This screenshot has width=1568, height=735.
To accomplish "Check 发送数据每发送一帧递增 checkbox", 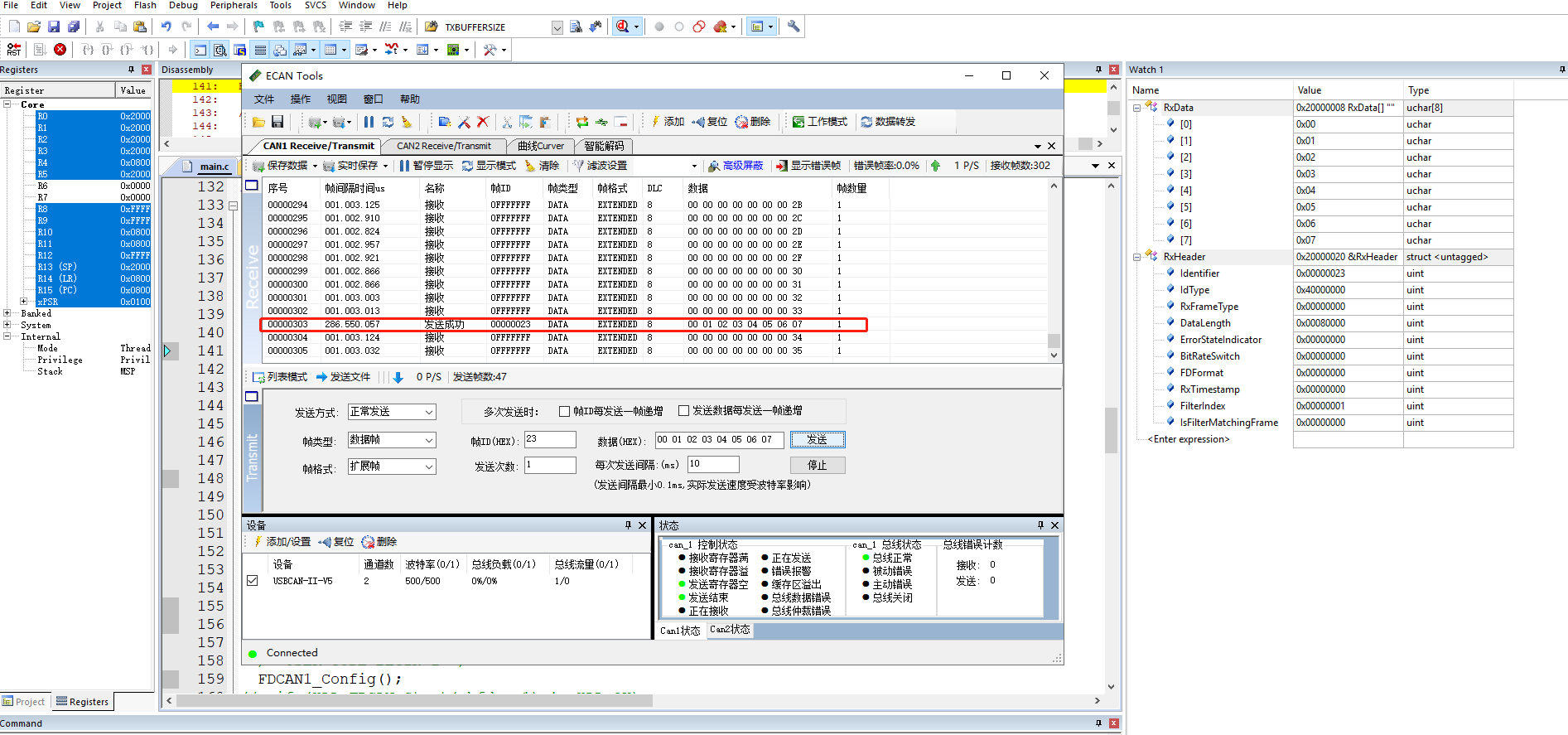I will pyautogui.click(x=683, y=410).
